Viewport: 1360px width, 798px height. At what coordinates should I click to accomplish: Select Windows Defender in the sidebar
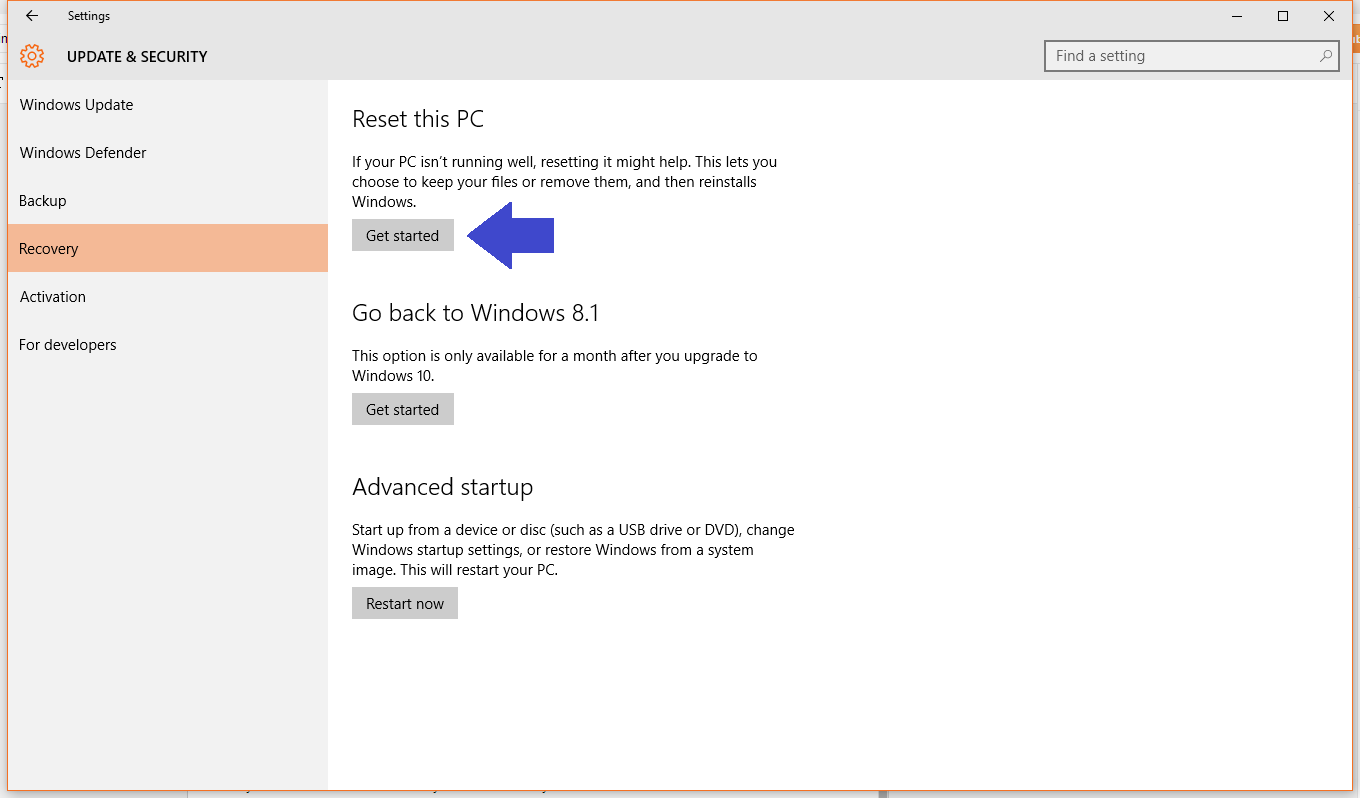(168, 153)
